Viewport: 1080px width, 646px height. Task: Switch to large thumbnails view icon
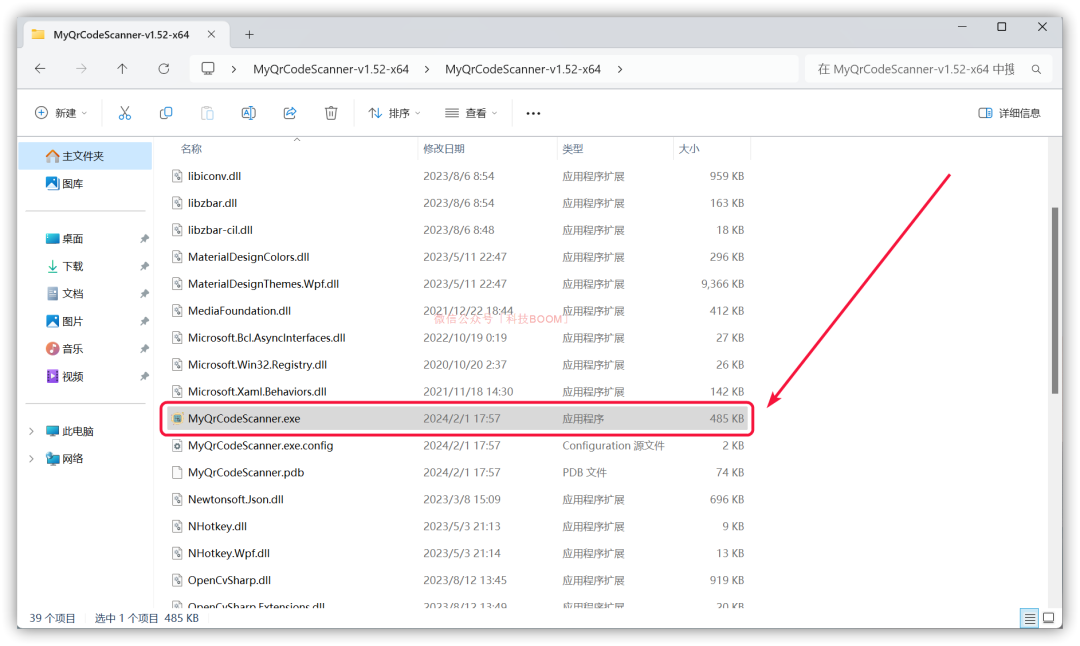tap(1048, 618)
